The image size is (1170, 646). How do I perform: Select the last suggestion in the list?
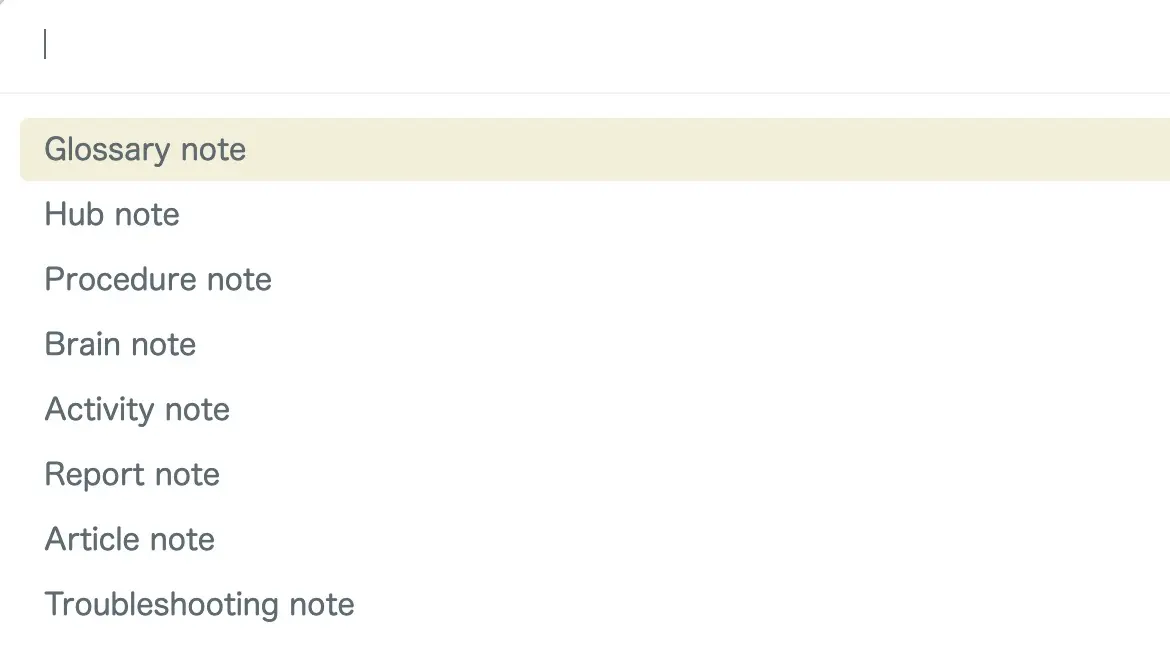[199, 605]
